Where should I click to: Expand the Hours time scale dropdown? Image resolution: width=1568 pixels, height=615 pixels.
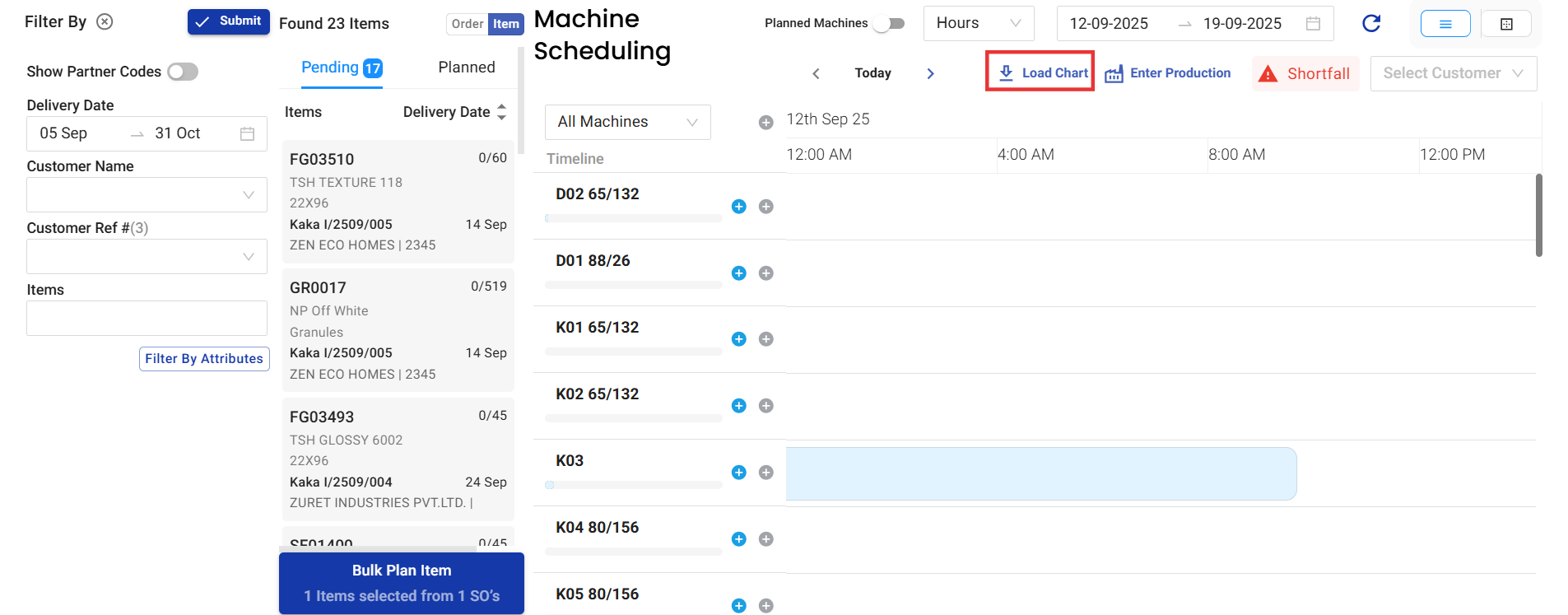[978, 24]
